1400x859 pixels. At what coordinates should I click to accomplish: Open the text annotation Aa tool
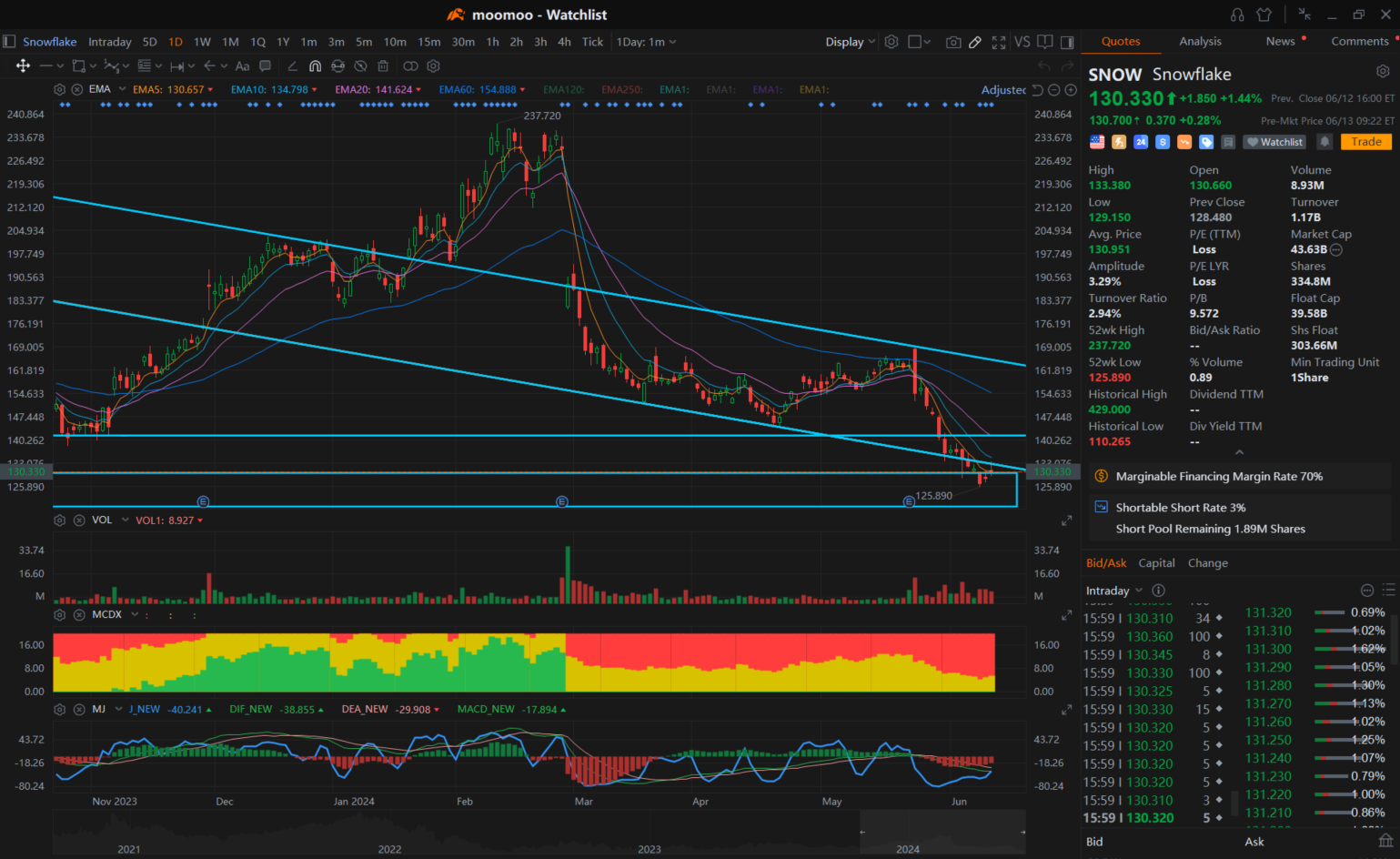tap(242, 66)
